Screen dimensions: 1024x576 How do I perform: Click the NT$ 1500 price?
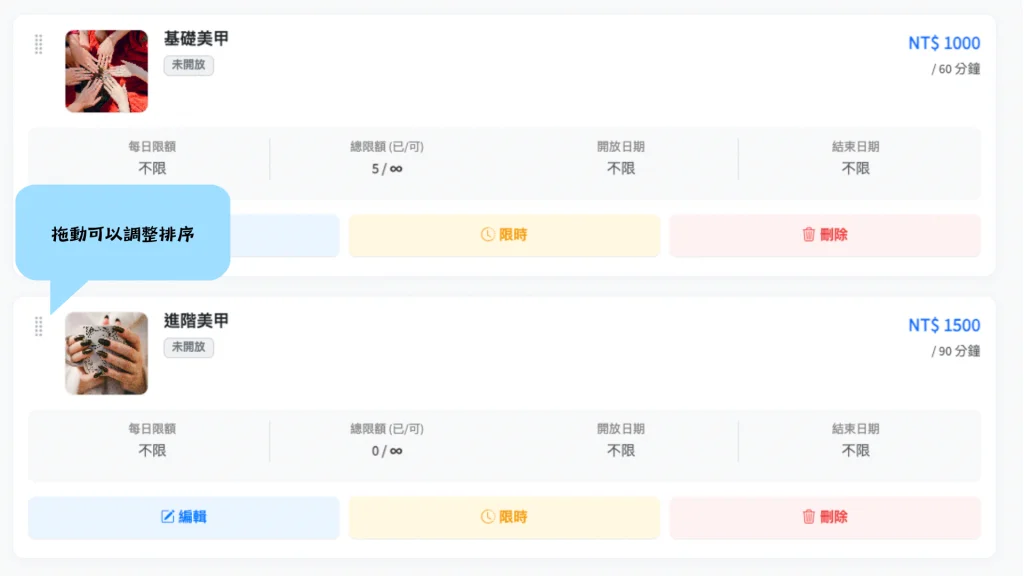[x=944, y=325]
